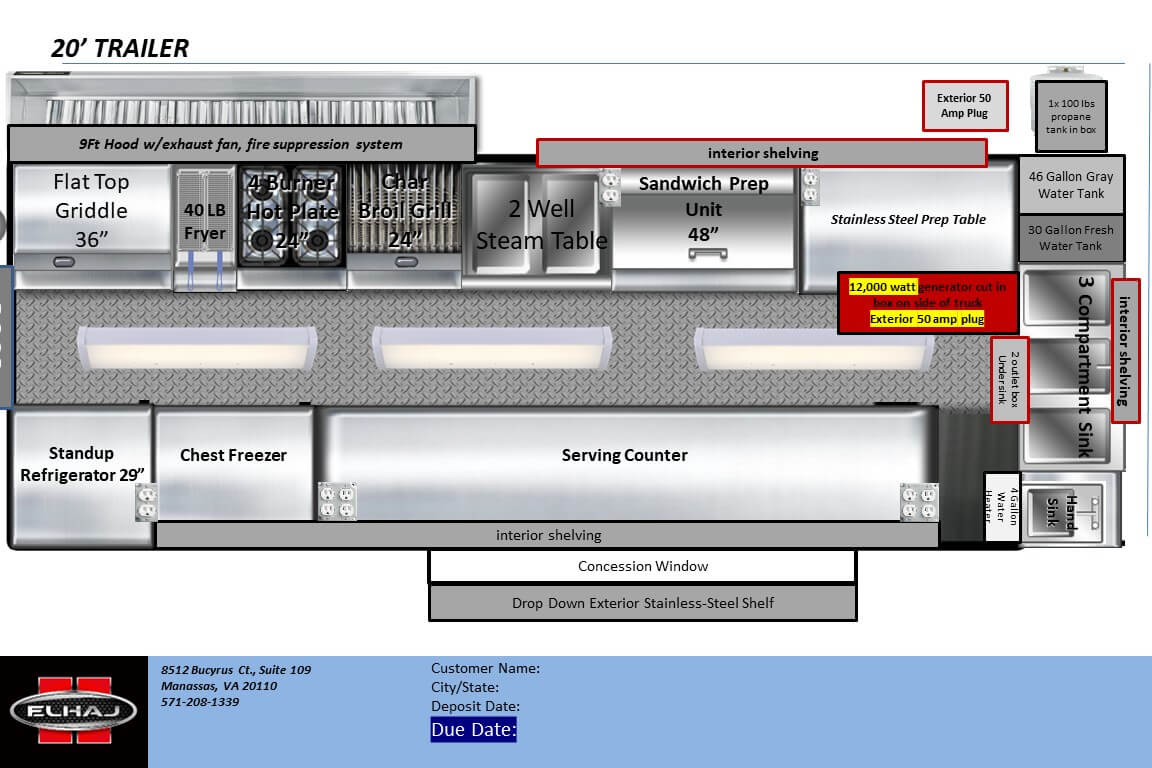Click the Customer Name field
Viewport: 1152px width, 768px height.
click(x=485, y=668)
